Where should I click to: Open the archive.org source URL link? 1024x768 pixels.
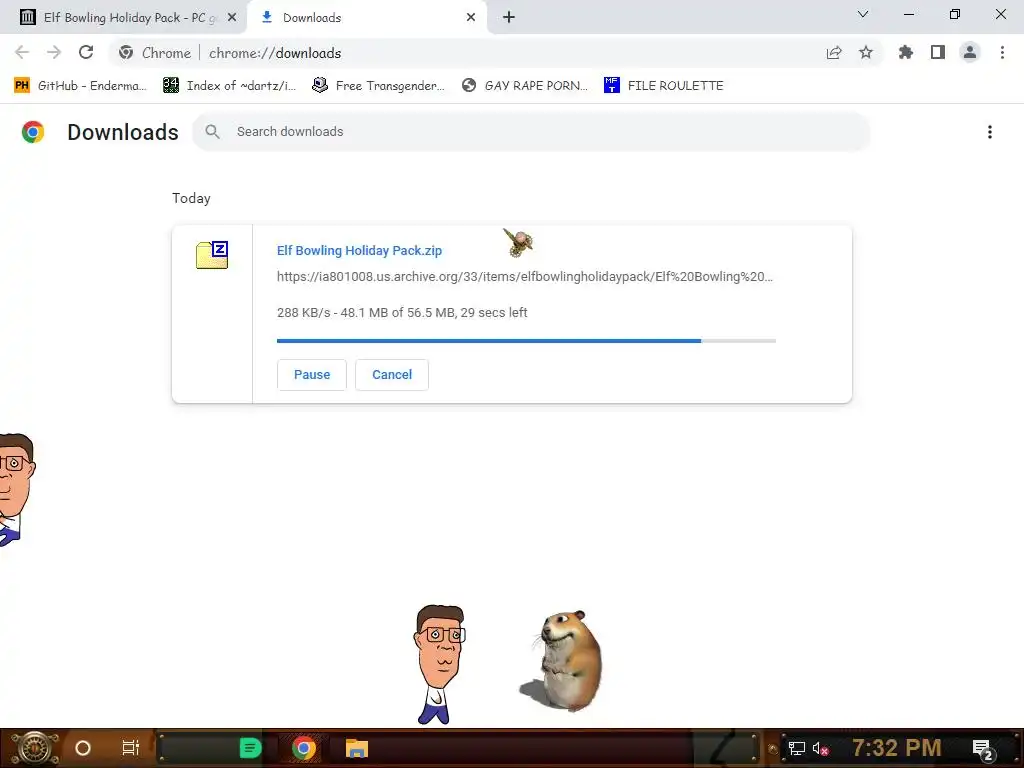tap(524, 277)
